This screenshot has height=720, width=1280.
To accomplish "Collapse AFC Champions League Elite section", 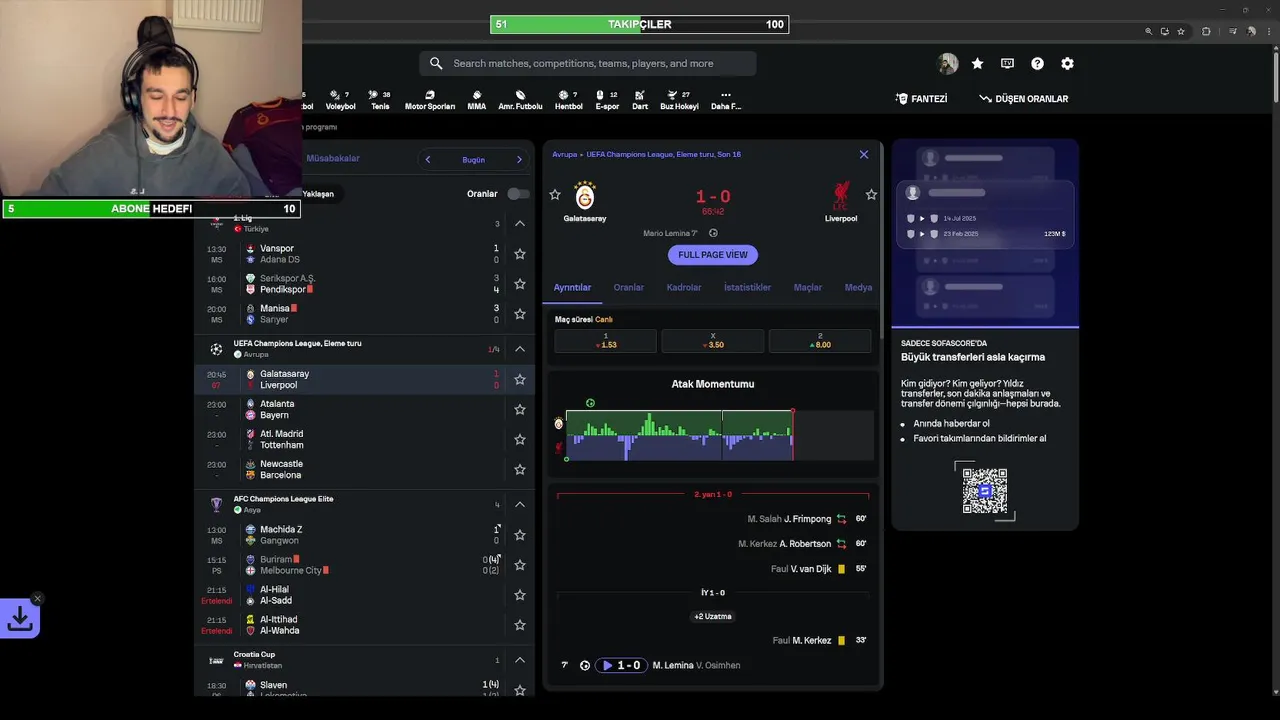I will pyautogui.click(x=520, y=505).
